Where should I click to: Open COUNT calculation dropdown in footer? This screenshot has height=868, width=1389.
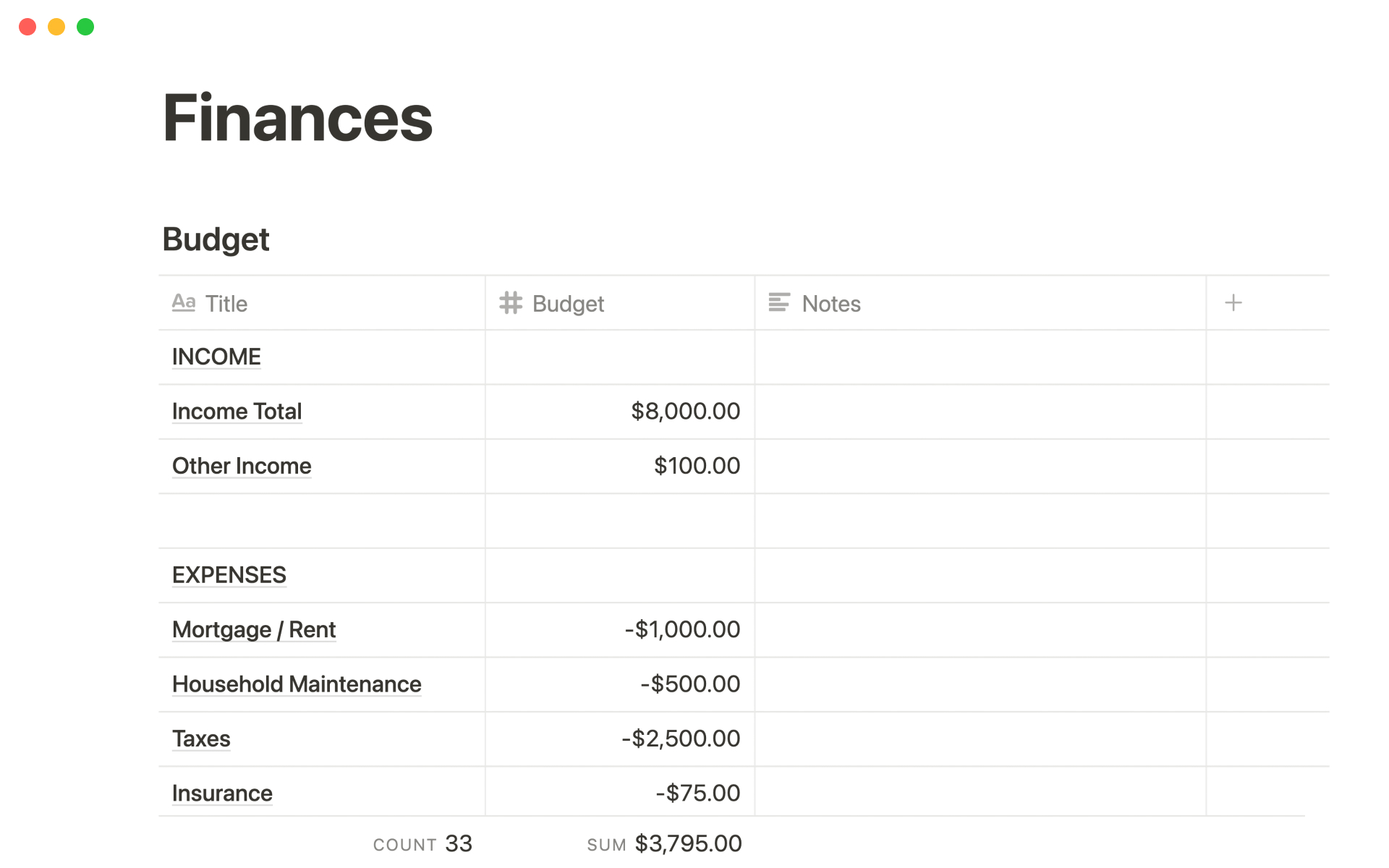(x=422, y=843)
